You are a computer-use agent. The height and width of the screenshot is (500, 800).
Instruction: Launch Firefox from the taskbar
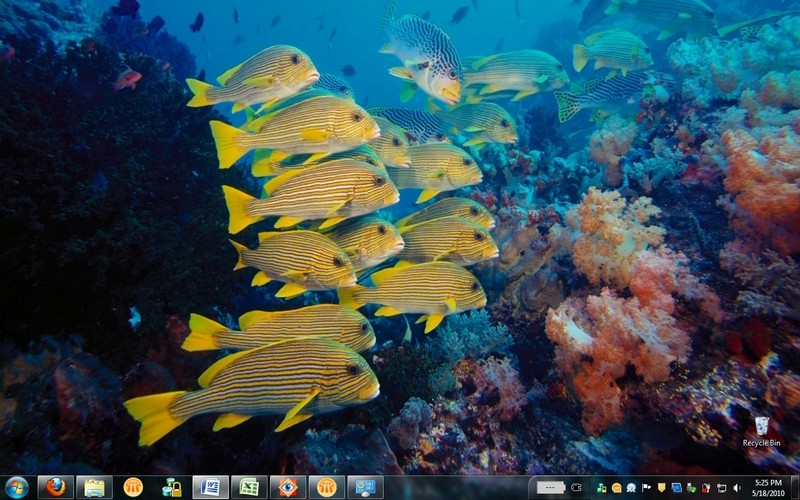(56, 487)
